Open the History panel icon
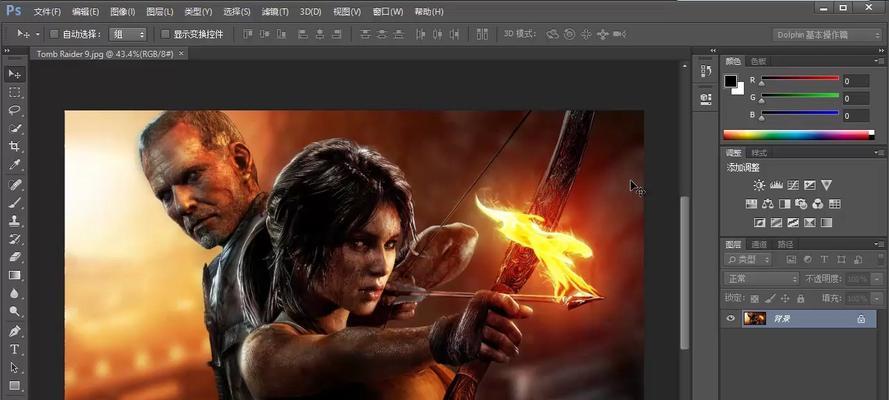Screen dimensions: 889x400 pos(706,70)
